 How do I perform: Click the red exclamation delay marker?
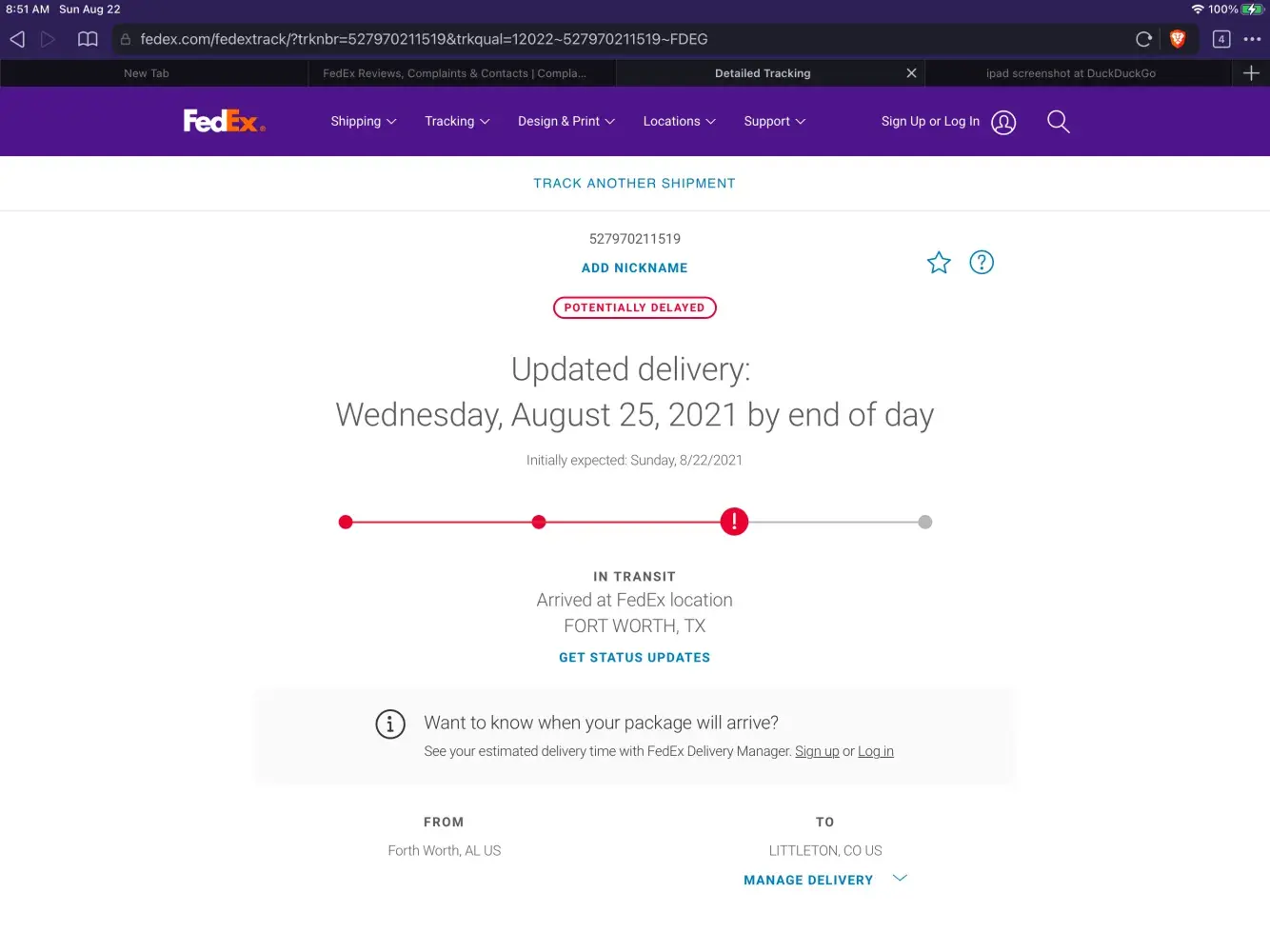(734, 522)
